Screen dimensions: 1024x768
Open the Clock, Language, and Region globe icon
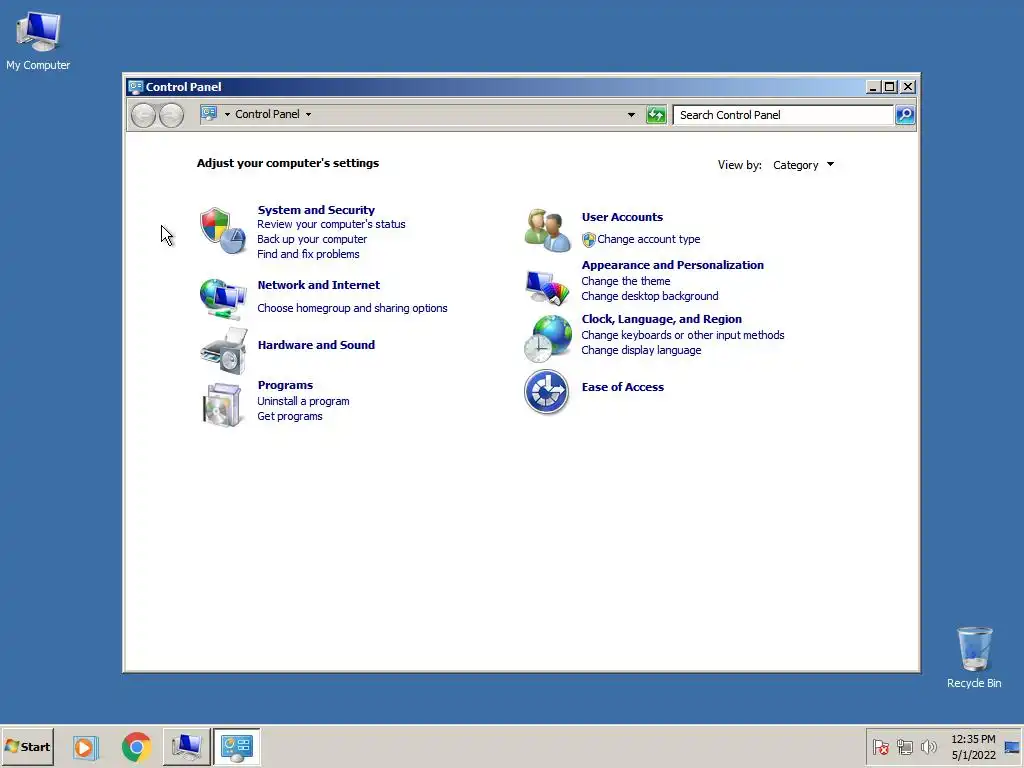(x=547, y=338)
